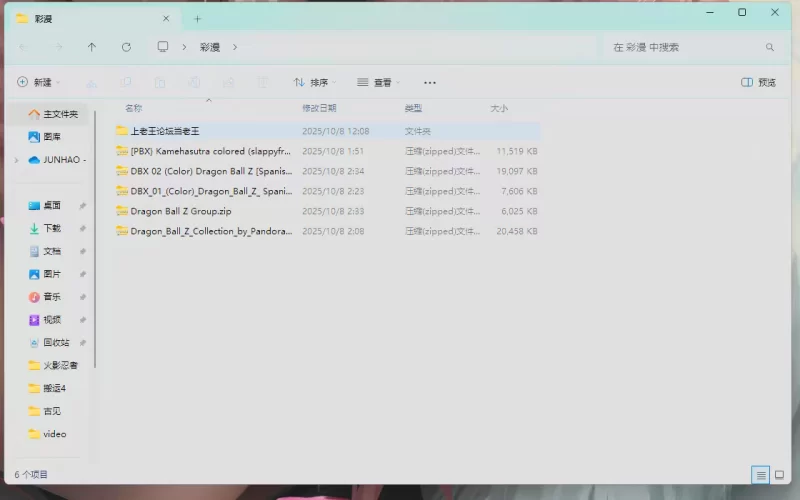Sort by 修改日期 column header
800x500 pixels.
point(319,108)
